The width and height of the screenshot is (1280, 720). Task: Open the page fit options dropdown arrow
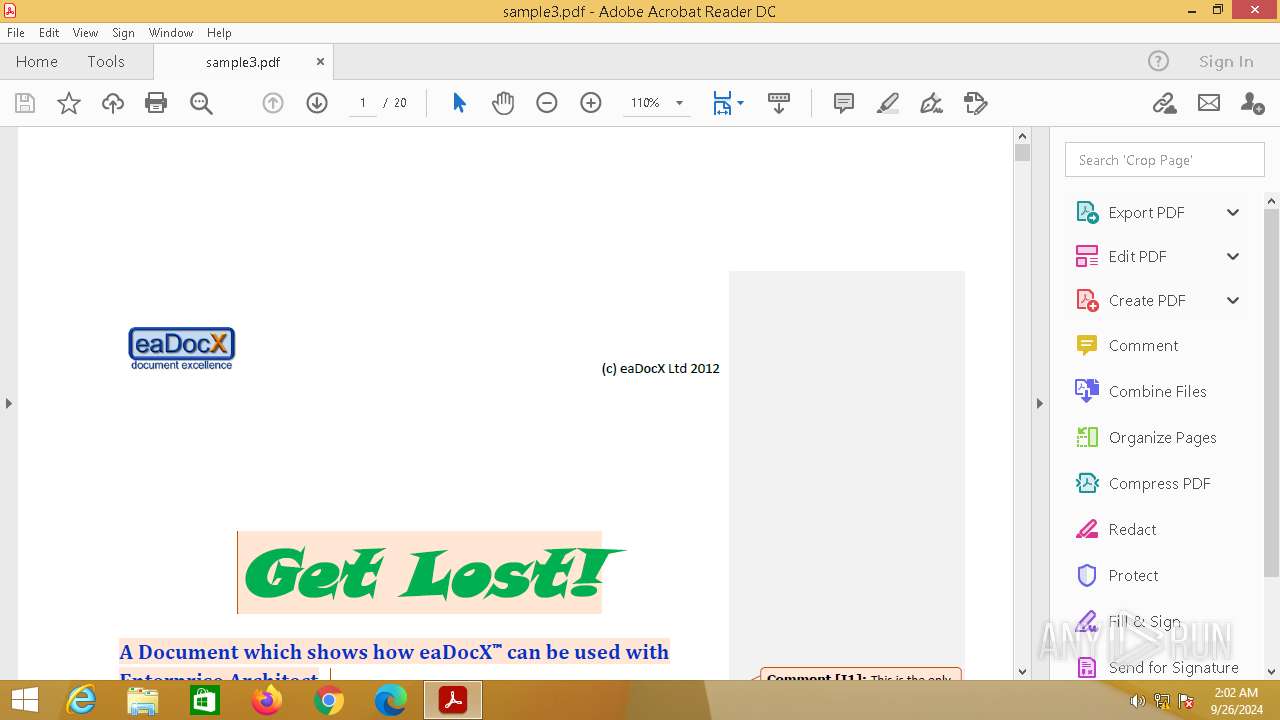(740, 103)
